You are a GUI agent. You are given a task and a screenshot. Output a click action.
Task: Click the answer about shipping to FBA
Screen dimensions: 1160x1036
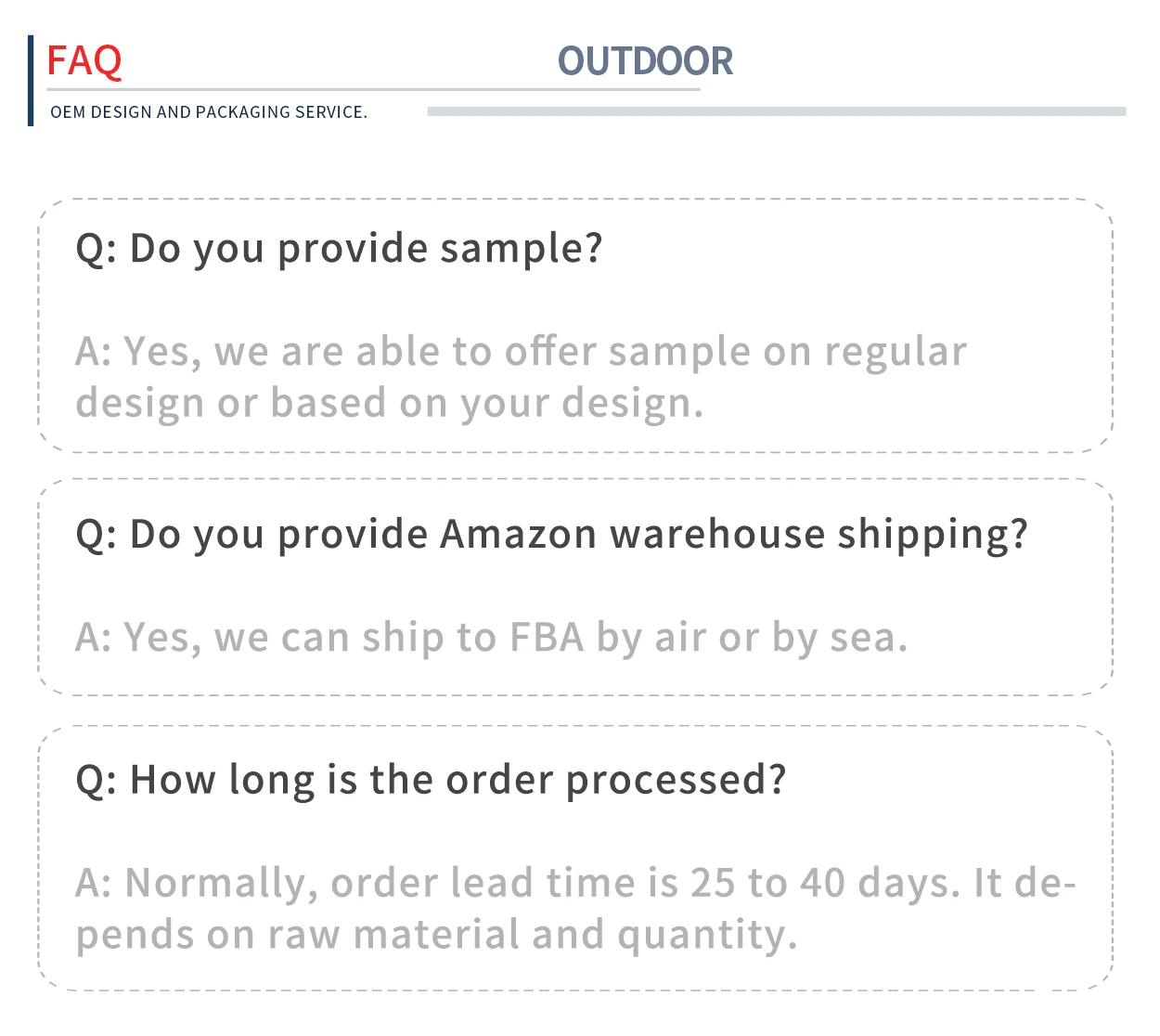[x=492, y=638]
